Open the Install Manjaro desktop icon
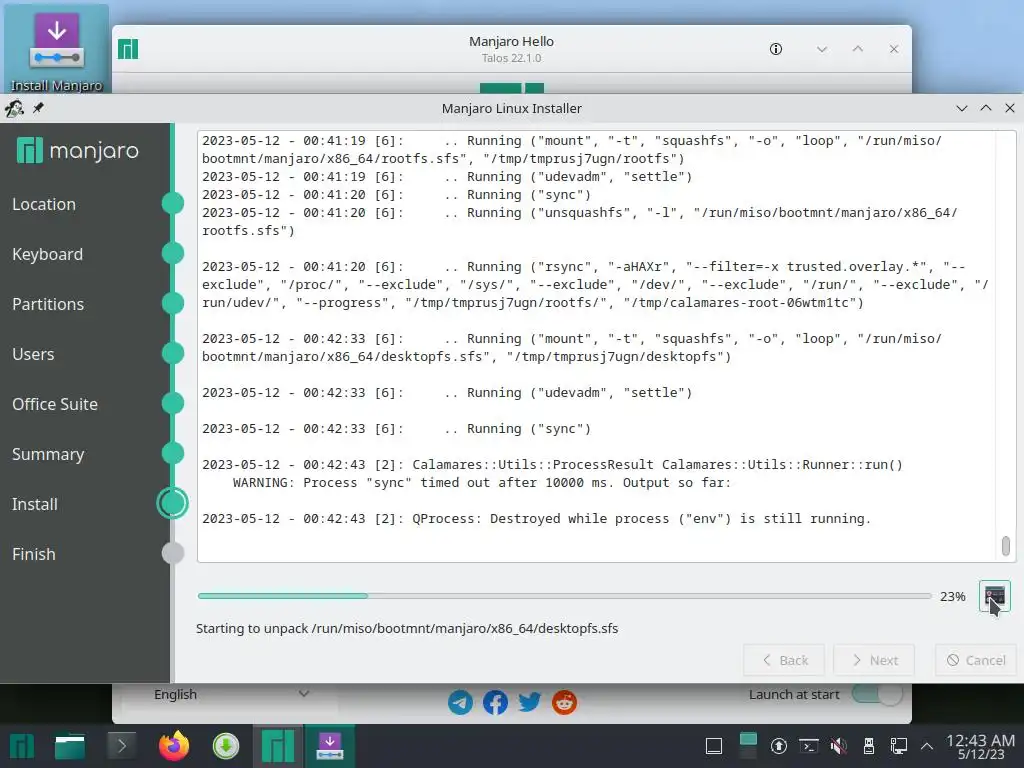 (x=56, y=50)
